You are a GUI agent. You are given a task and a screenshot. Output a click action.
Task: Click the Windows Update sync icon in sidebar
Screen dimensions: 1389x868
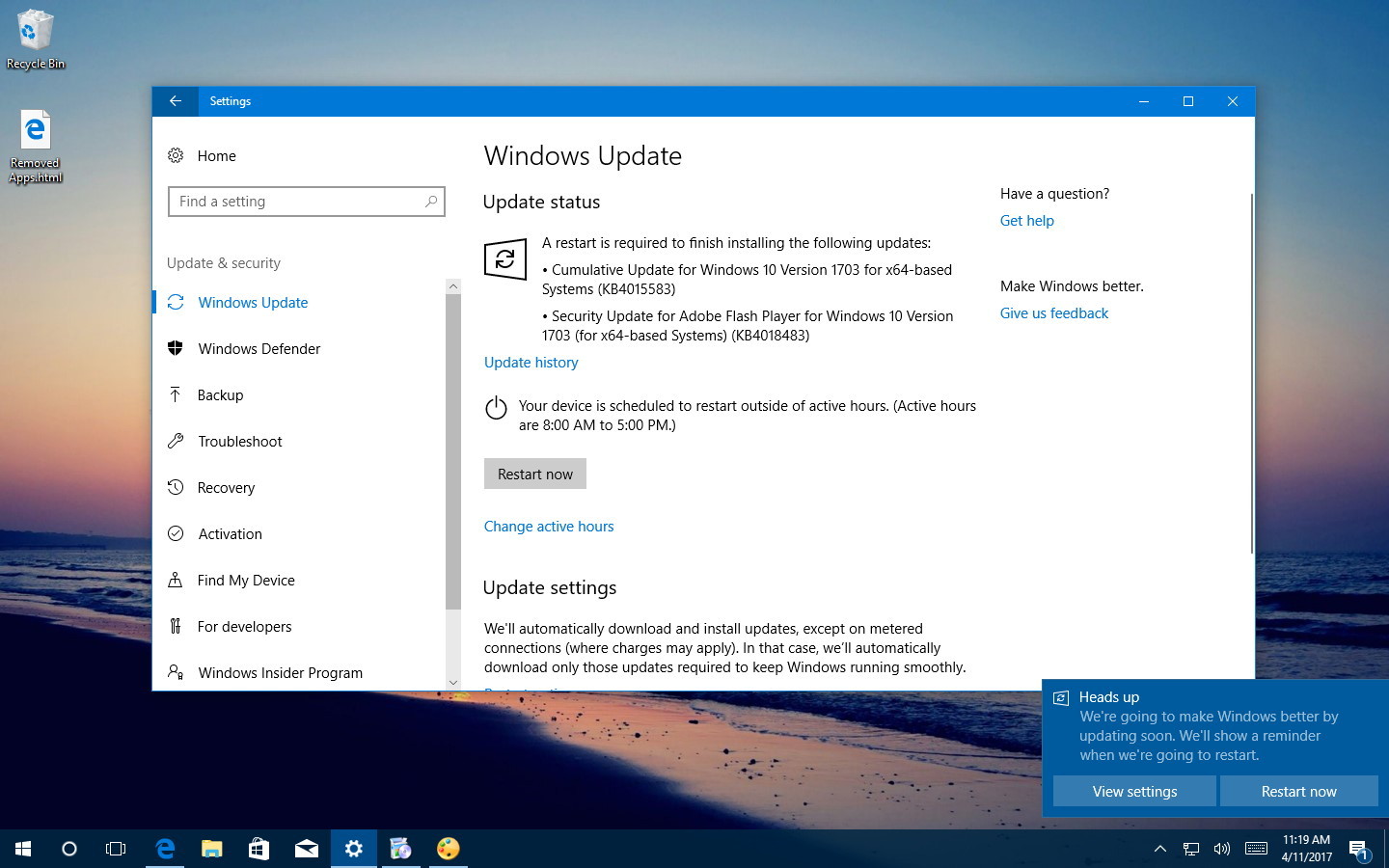(176, 303)
